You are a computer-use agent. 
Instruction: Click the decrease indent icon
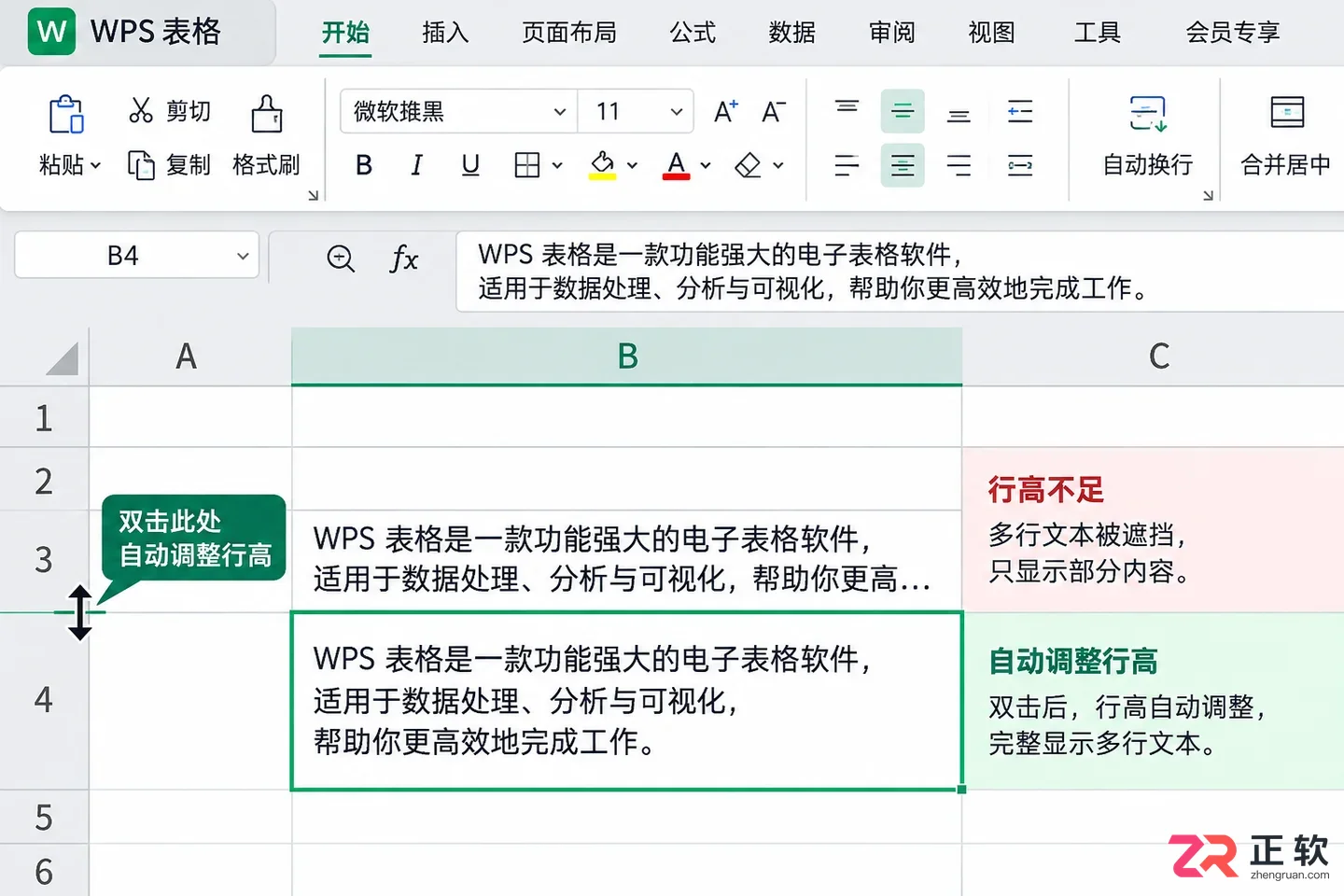[x=1020, y=111]
